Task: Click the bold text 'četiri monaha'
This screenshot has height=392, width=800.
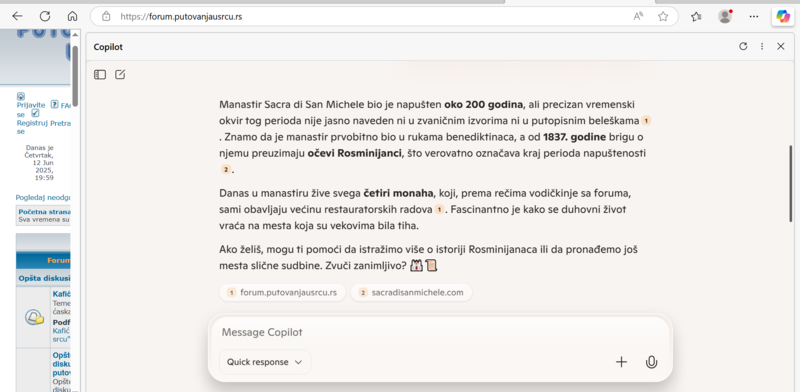Action: pyautogui.click(x=398, y=193)
